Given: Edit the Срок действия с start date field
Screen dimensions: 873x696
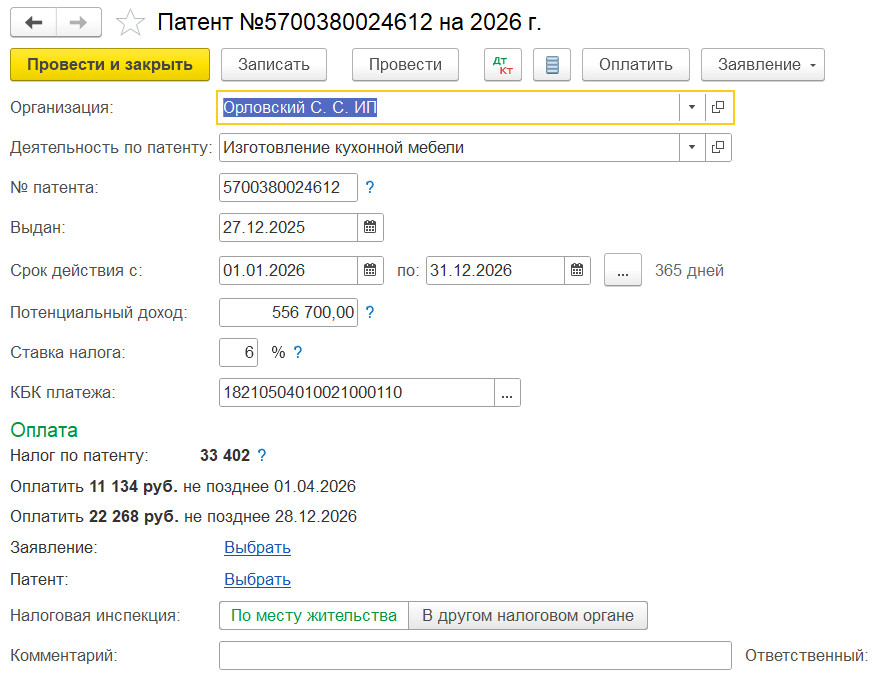Looking at the screenshot, I should click(288, 270).
